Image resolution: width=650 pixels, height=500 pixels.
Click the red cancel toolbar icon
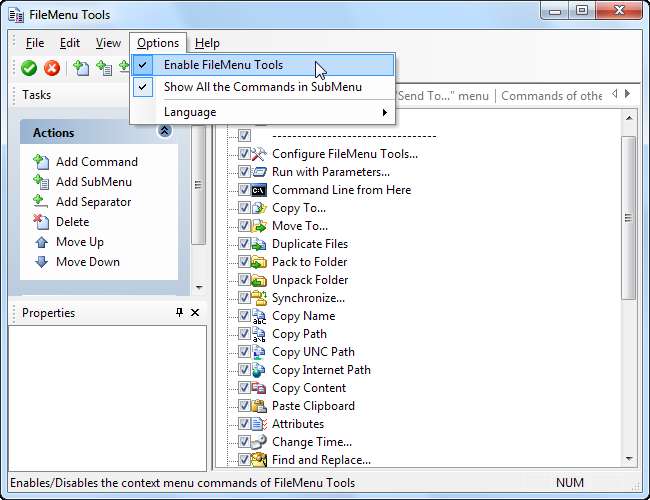pos(51,68)
